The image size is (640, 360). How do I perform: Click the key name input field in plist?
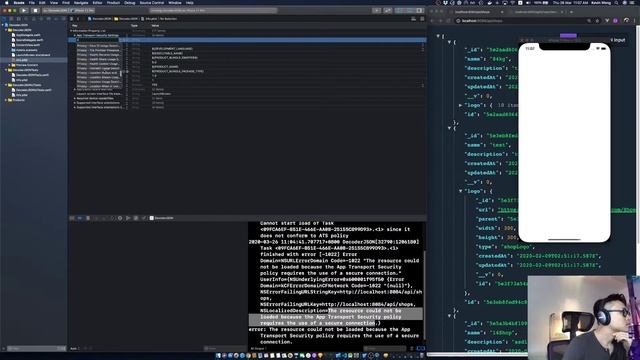pyautogui.click(x=98, y=40)
